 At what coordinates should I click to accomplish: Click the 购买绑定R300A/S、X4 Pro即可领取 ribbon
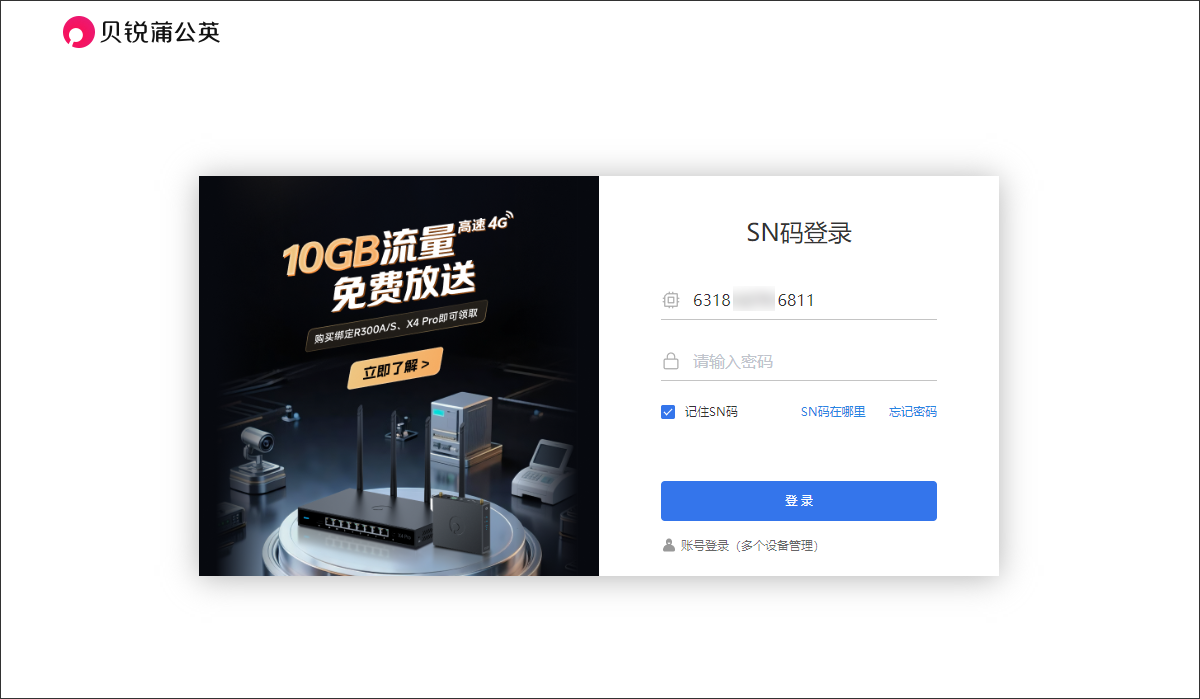[x=397, y=327]
